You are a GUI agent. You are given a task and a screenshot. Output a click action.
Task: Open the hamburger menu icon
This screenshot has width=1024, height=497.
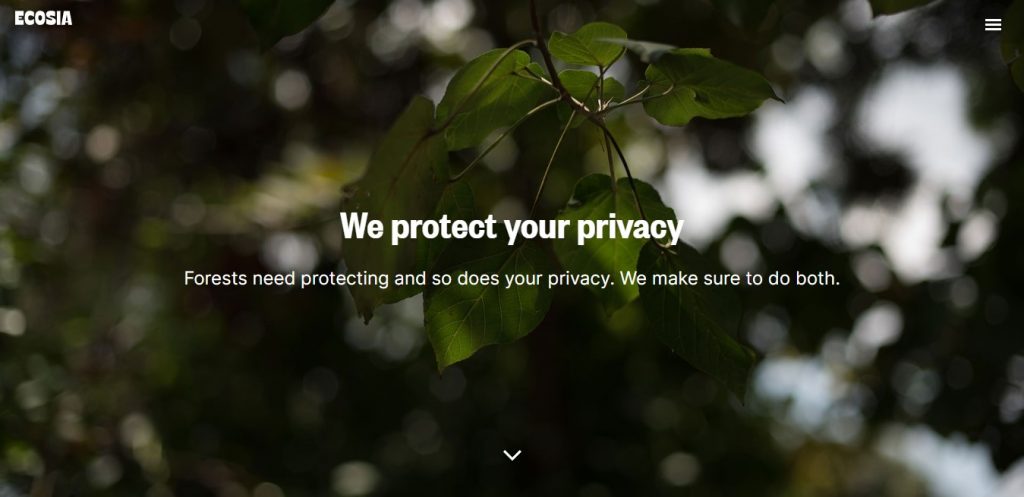(993, 25)
